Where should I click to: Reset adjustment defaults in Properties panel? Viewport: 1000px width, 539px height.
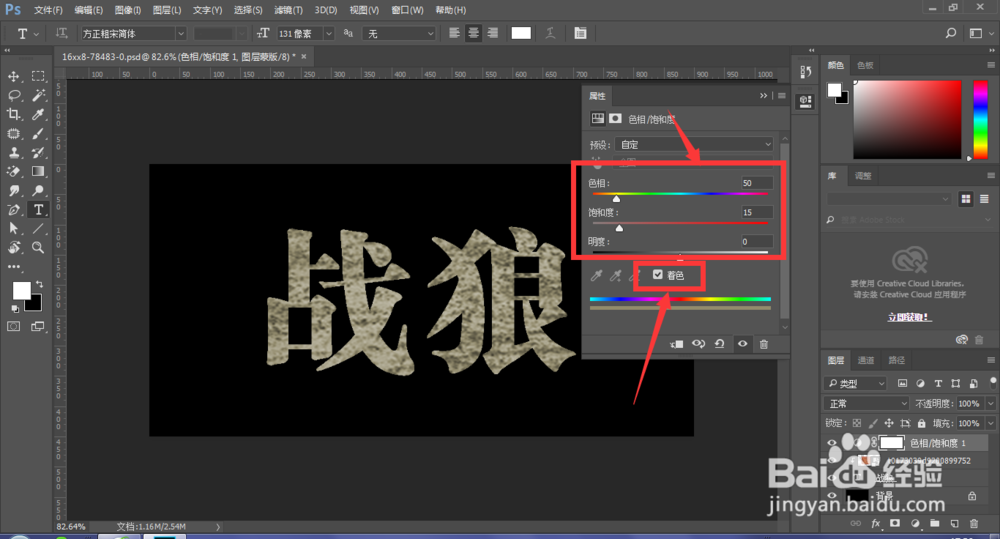(x=720, y=344)
